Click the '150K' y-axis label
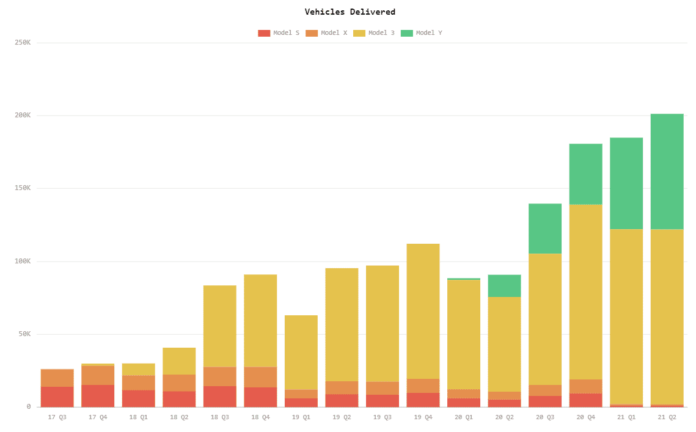 (x=23, y=188)
